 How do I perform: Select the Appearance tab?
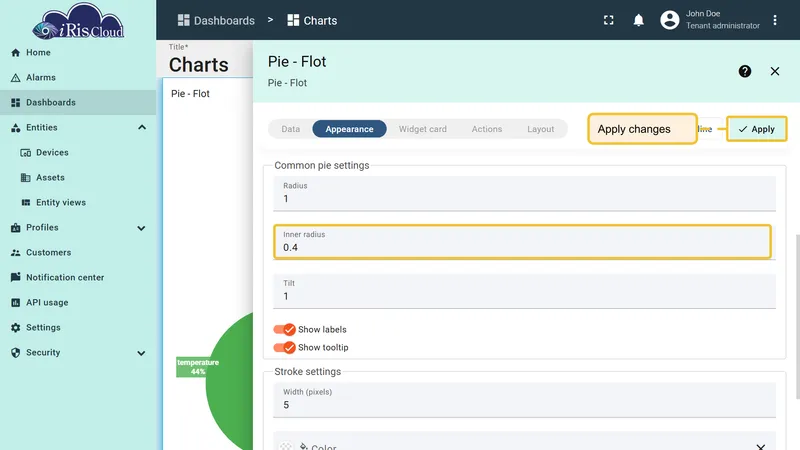pos(349,129)
